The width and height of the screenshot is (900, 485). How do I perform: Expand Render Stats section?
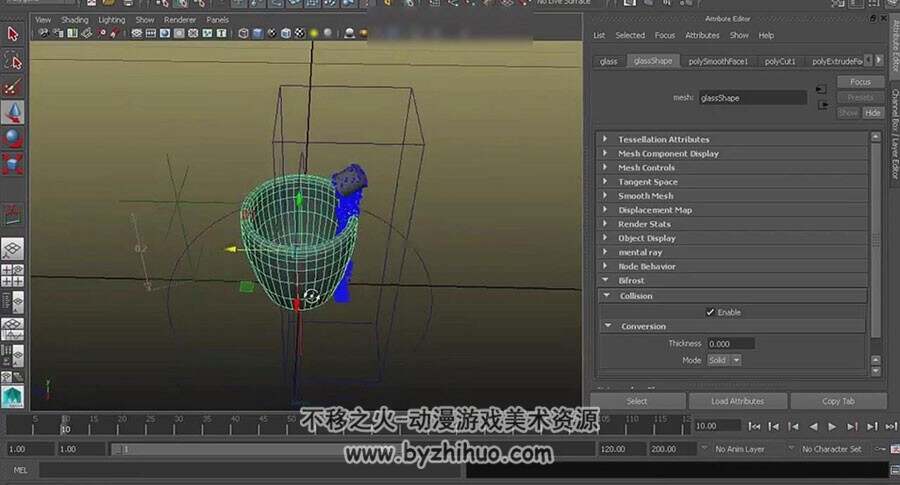point(732,224)
